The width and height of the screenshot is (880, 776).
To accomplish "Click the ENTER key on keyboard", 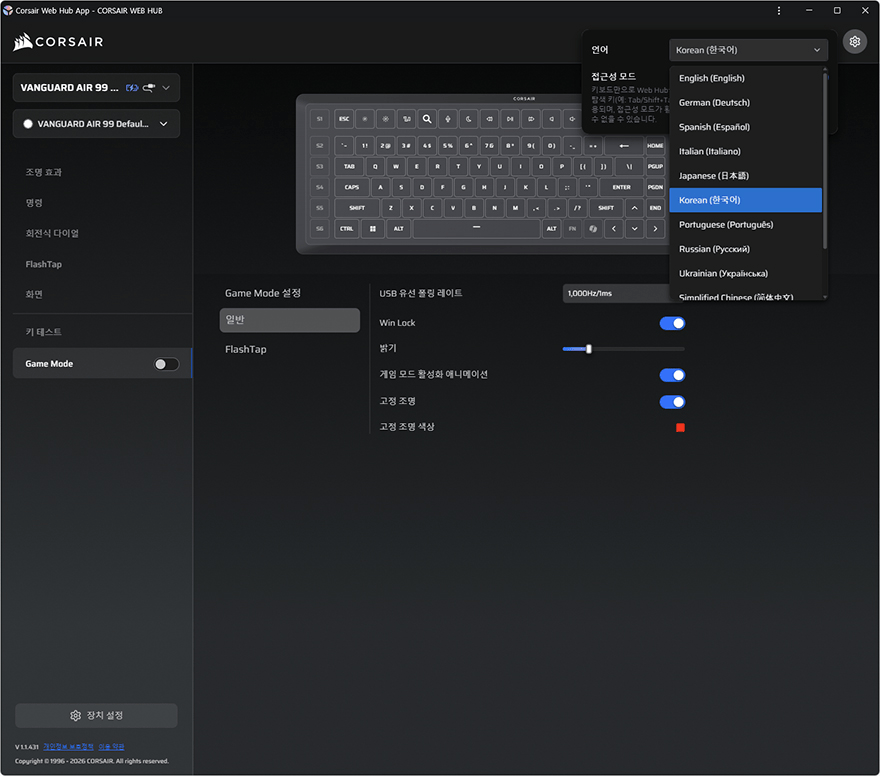I will pyautogui.click(x=621, y=187).
